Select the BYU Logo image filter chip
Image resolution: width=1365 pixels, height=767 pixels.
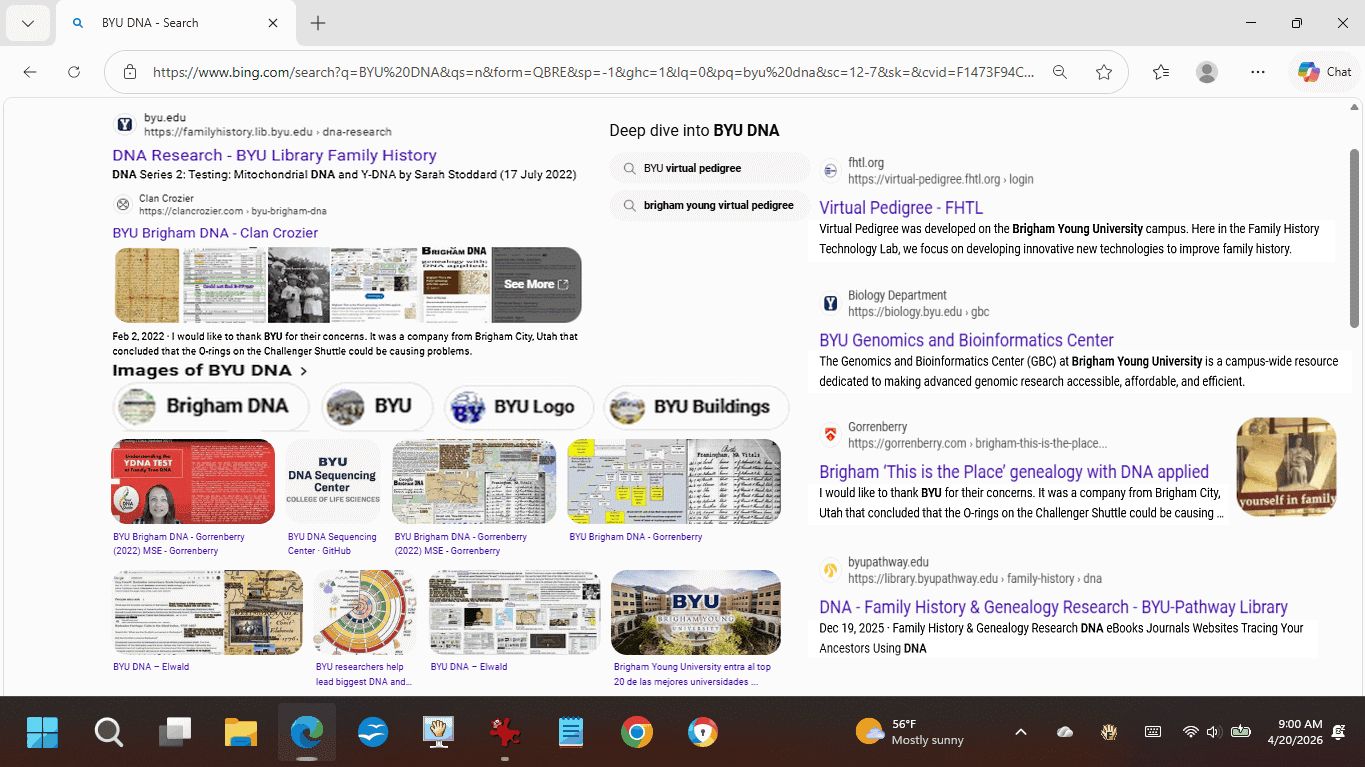tap(520, 407)
